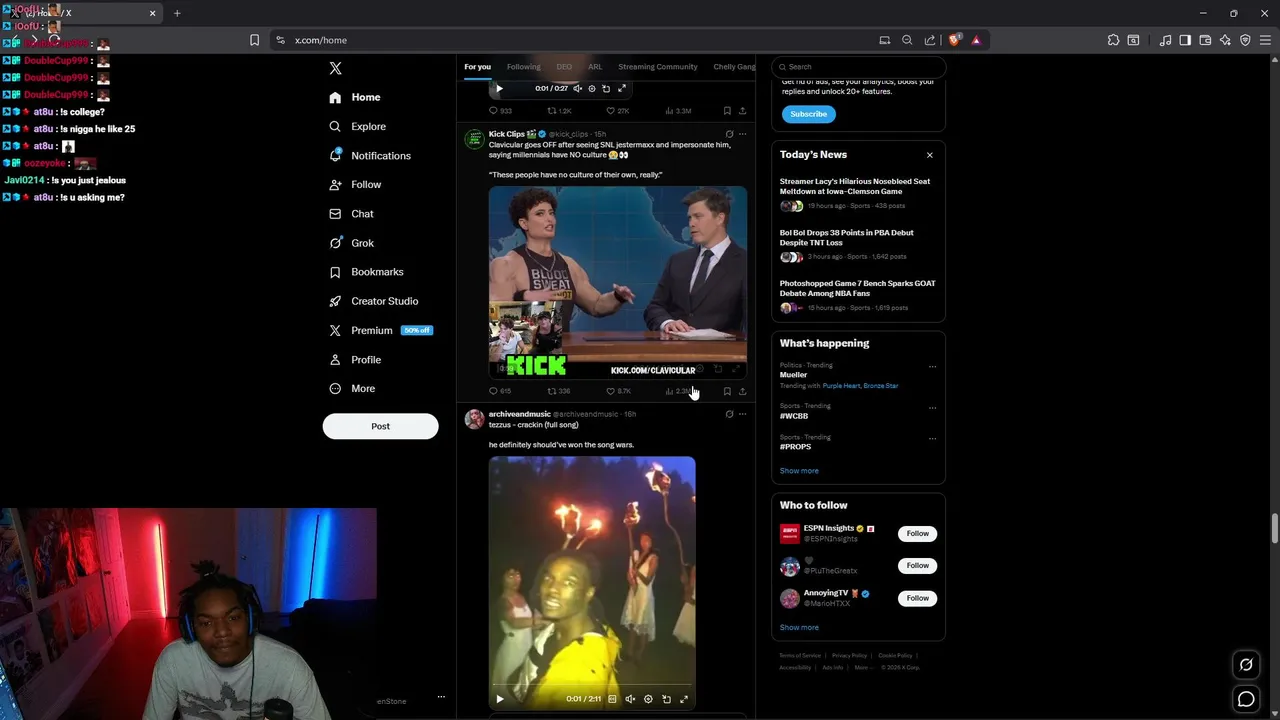This screenshot has height=720, width=1280.
Task: Repost the Kick Clips post
Action: (x=558, y=391)
